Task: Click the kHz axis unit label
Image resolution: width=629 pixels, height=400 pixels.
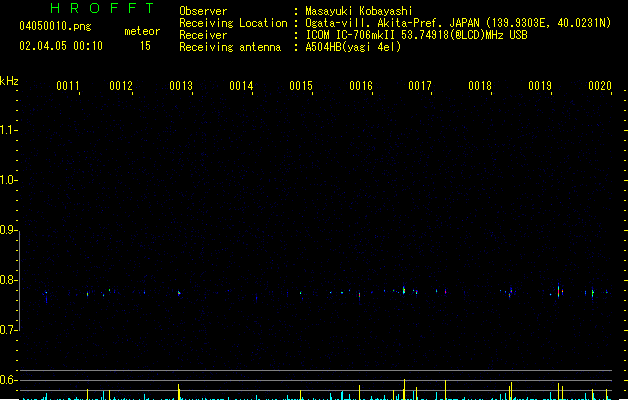Action: coord(9,81)
